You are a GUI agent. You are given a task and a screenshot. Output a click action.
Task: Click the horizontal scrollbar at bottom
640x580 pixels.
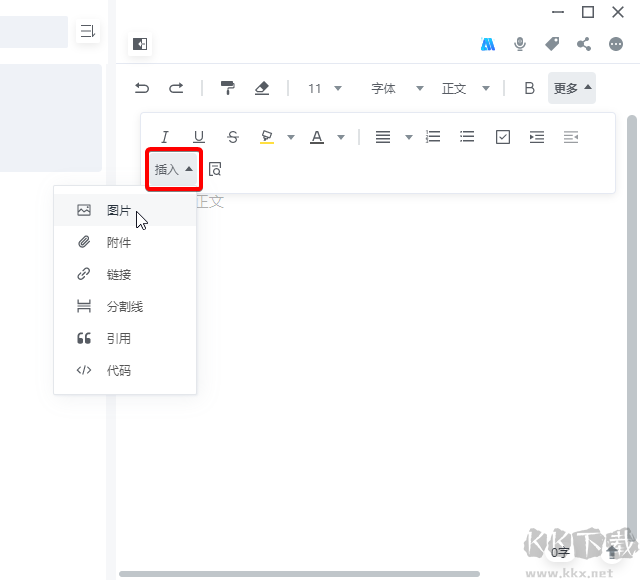[x=300, y=574]
